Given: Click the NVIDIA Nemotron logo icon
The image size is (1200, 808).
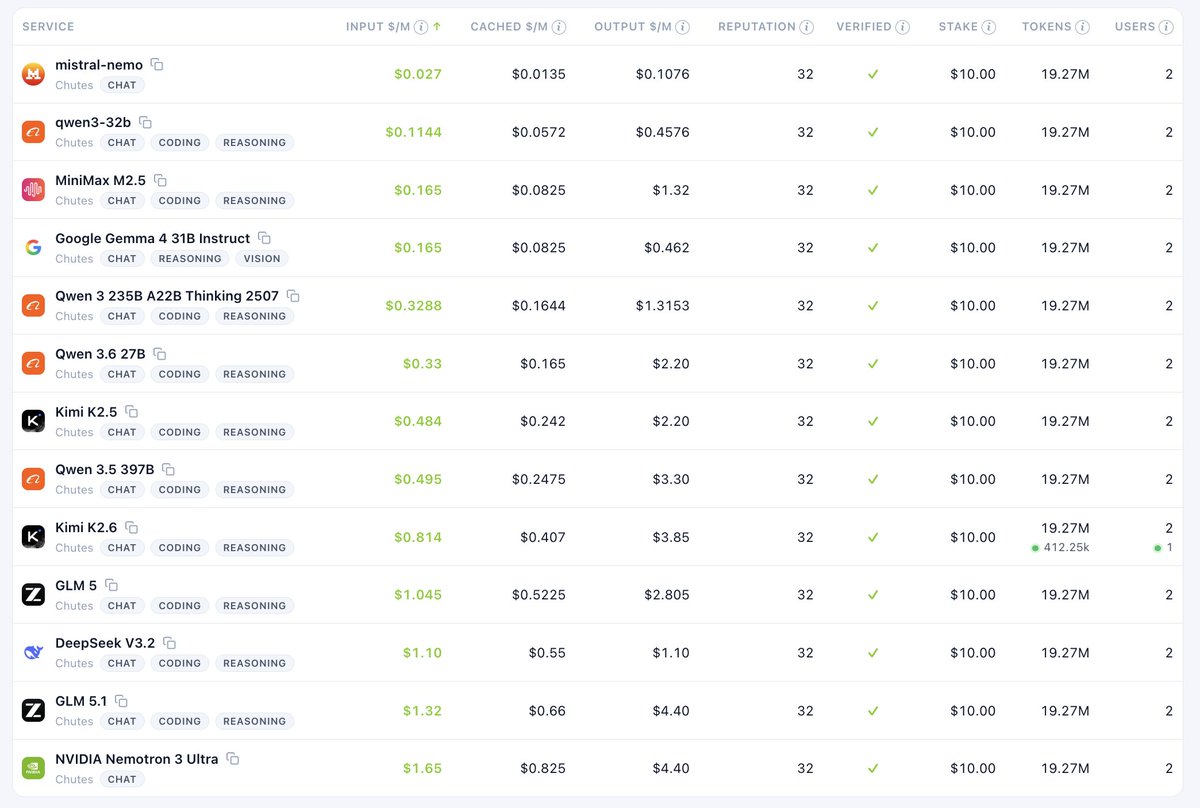Looking at the screenshot, I should click(33, 768).
